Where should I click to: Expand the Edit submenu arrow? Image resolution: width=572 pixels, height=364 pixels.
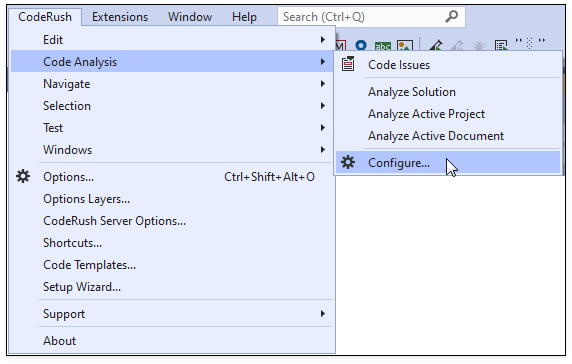coord(322,39)
